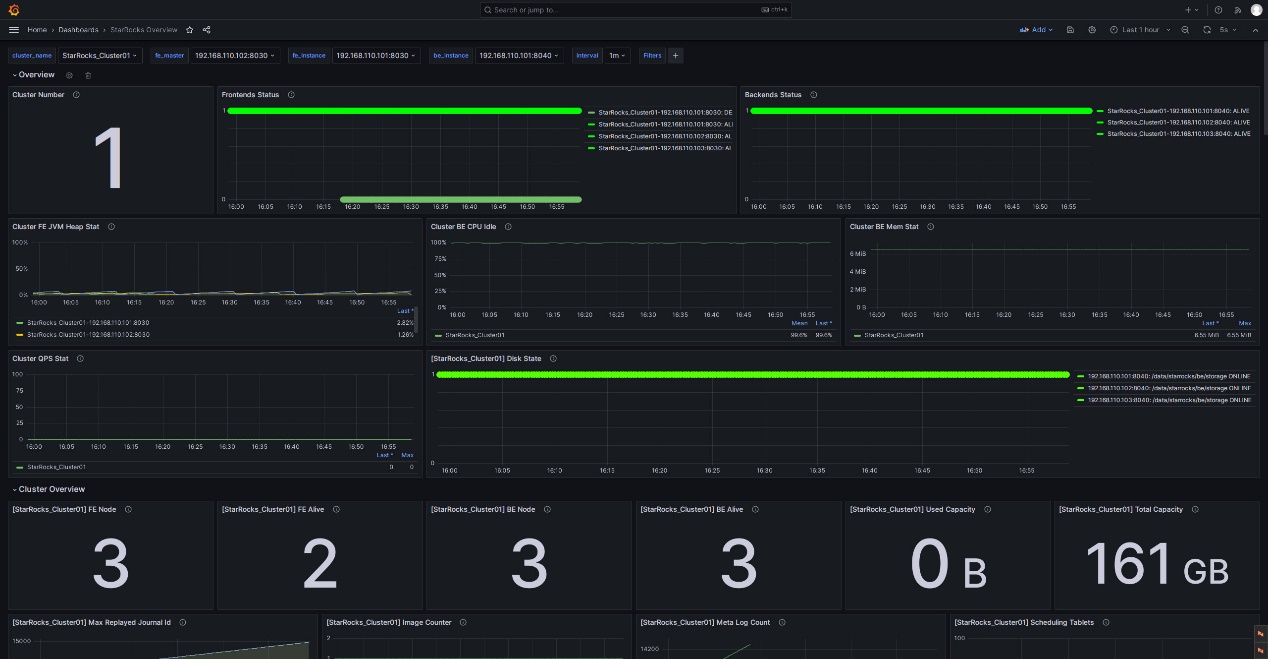Toggle StarRocks_Cluster01 series in Cluster QPS legend
Image resolution: width=1268 pixels, height=659 pixels.
coord(56,467)
